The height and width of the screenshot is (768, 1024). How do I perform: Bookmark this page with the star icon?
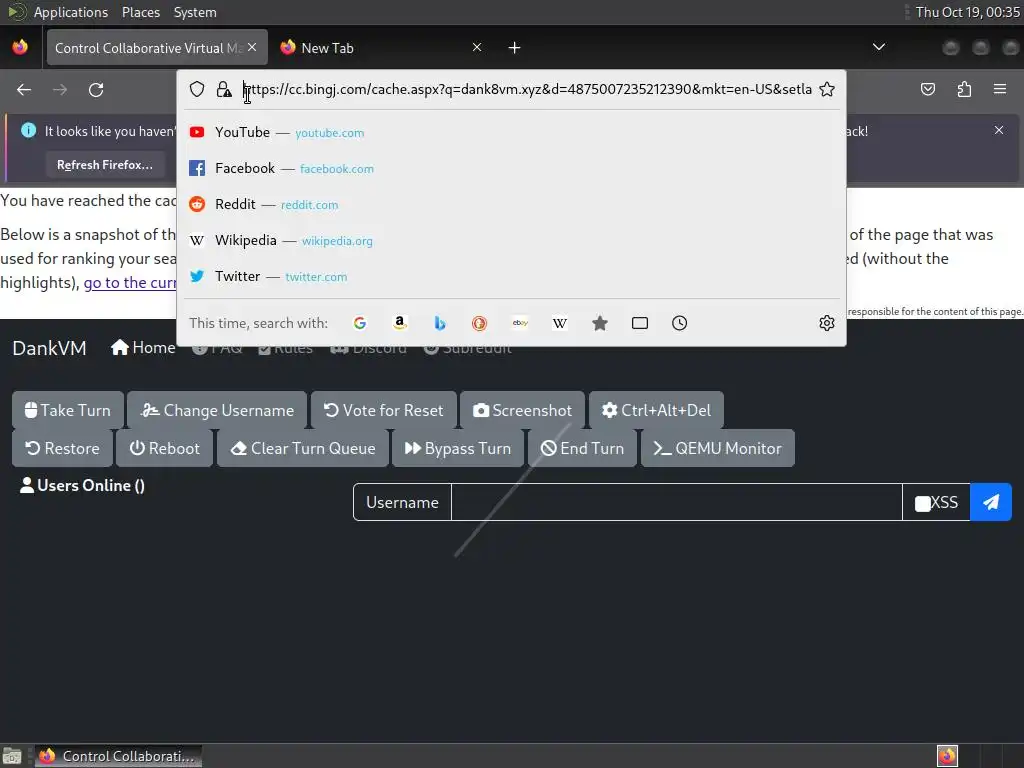pos(827,89)
